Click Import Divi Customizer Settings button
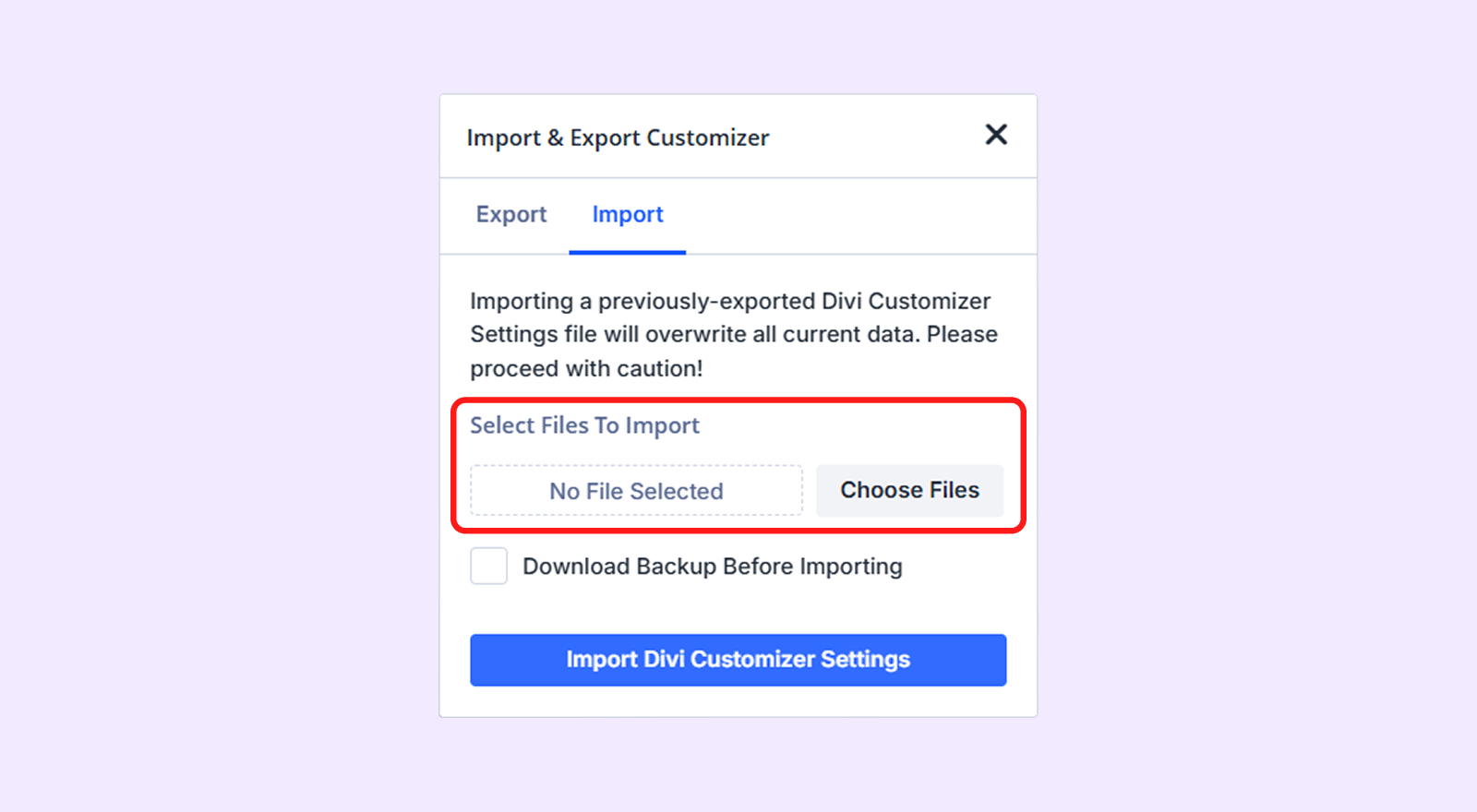 click(738, 660)
